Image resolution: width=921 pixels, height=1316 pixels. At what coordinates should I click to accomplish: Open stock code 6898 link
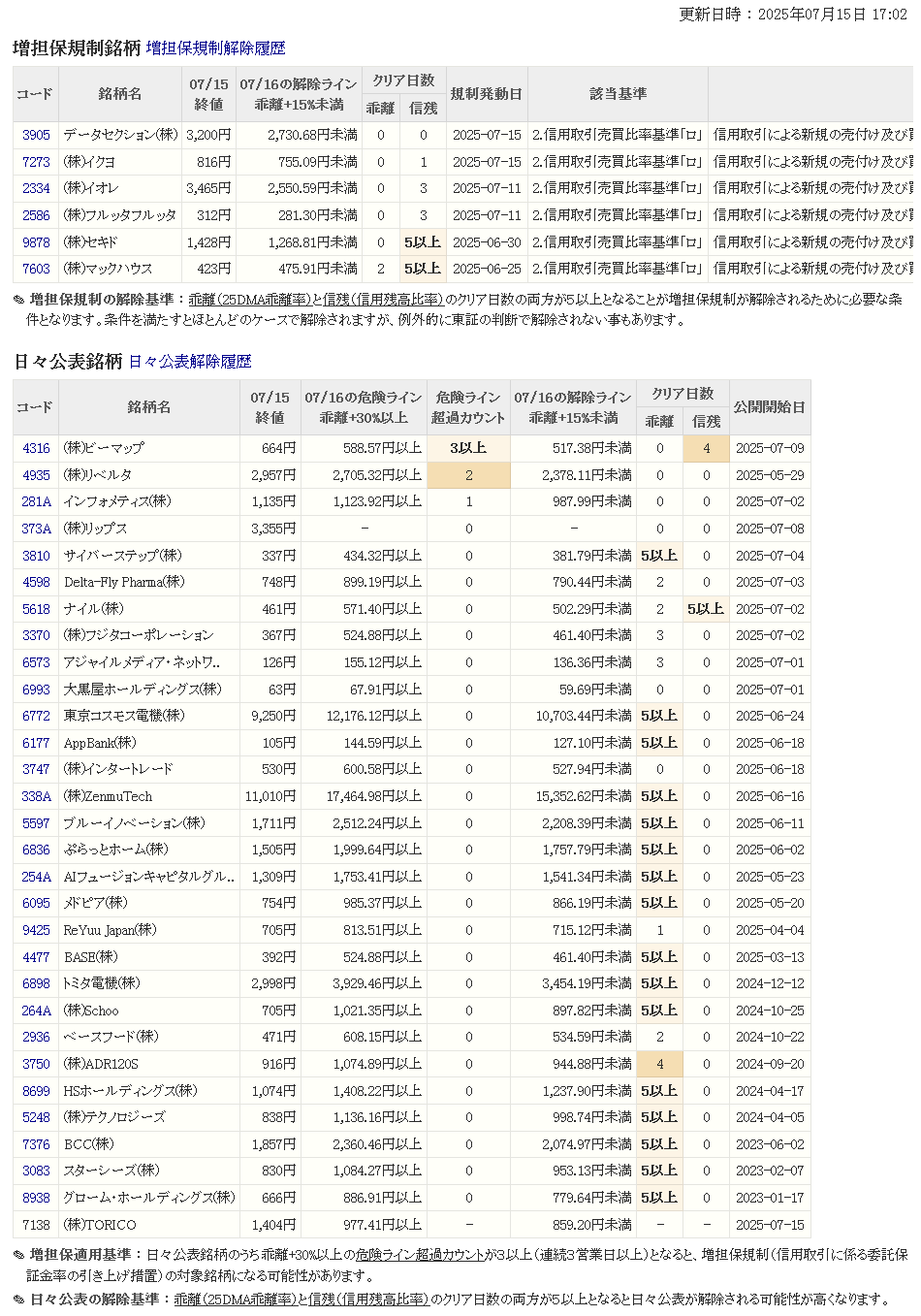(36, 983)
